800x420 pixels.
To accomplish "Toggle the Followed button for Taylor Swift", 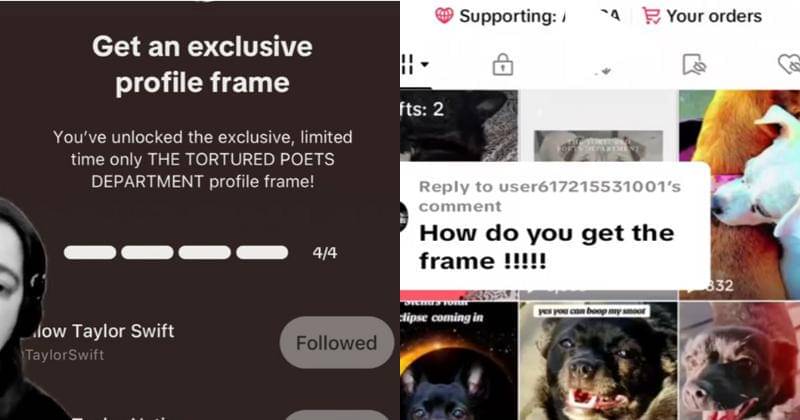I will [337, 342].
